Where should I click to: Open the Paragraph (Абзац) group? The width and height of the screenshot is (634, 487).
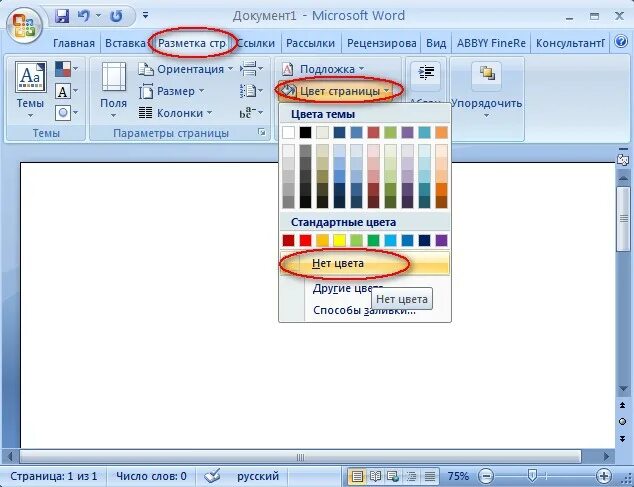click(426, 81)
